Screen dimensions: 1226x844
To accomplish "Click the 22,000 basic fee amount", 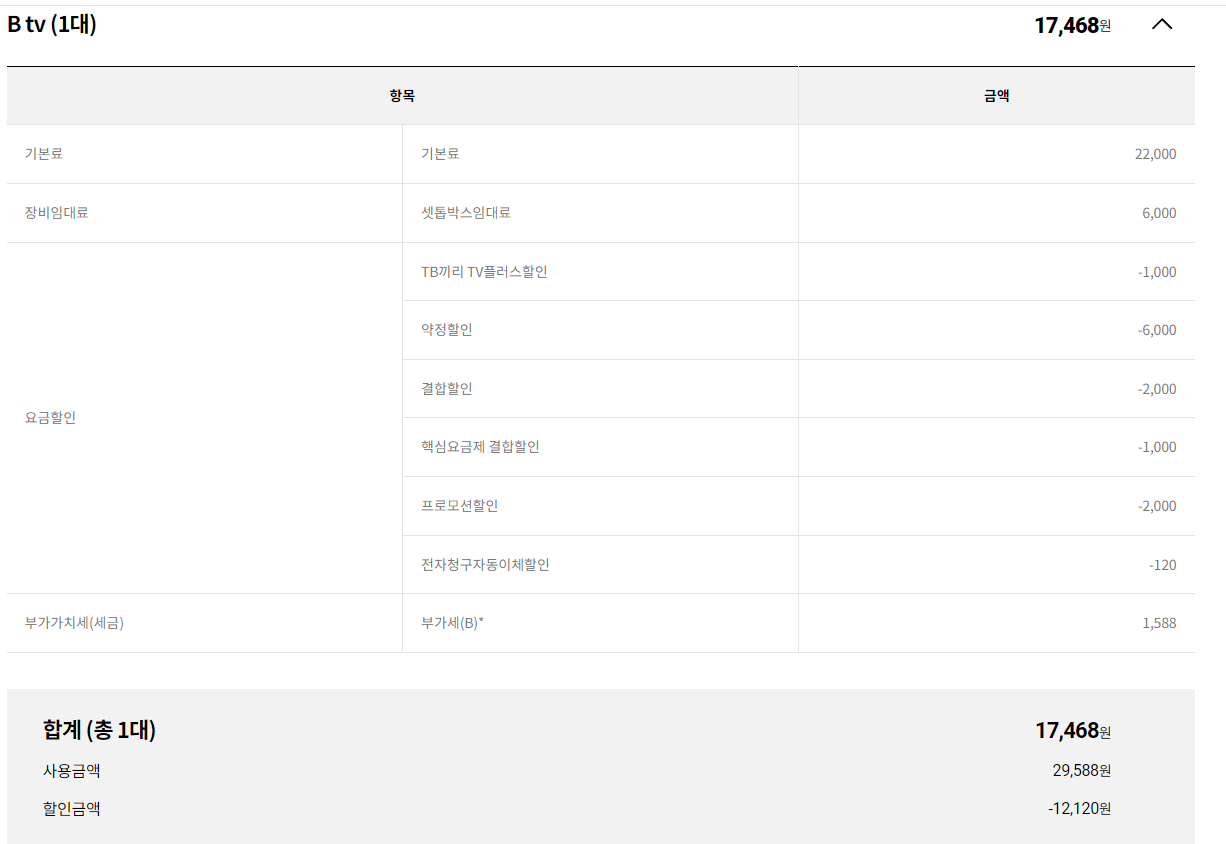I will click(1155, 154).
